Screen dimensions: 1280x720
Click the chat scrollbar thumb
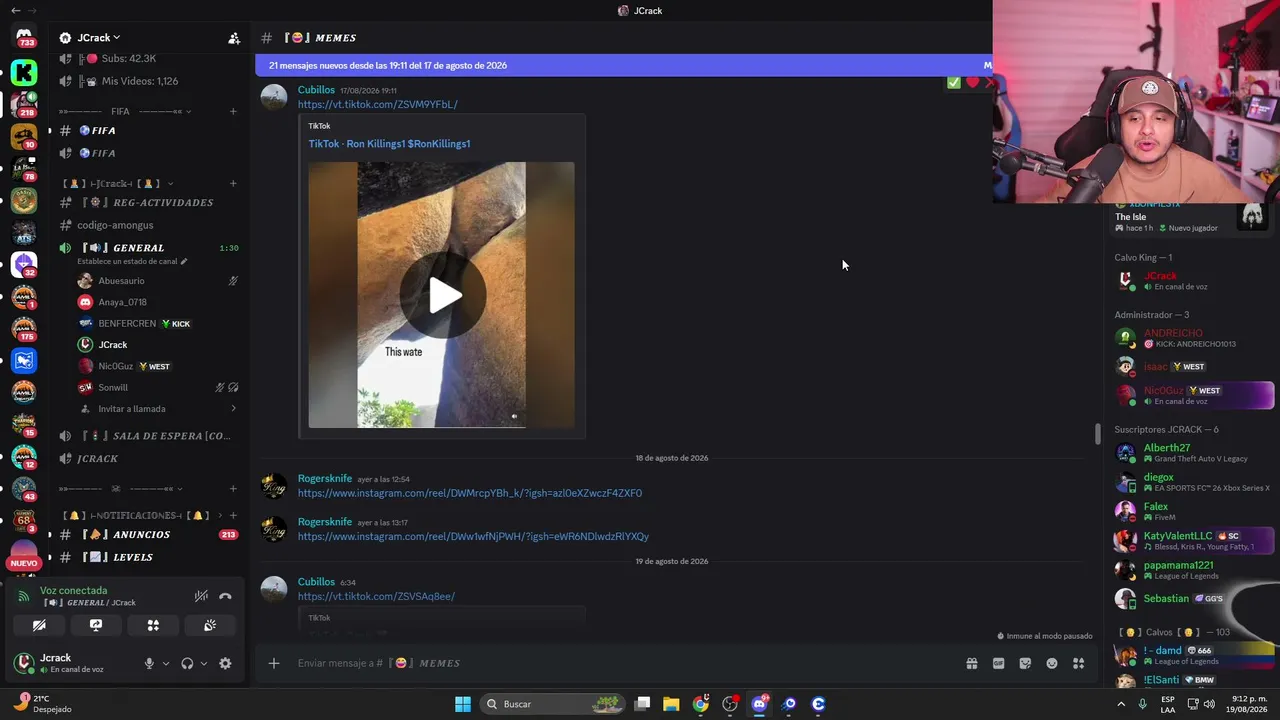[x=1097, y=434]
